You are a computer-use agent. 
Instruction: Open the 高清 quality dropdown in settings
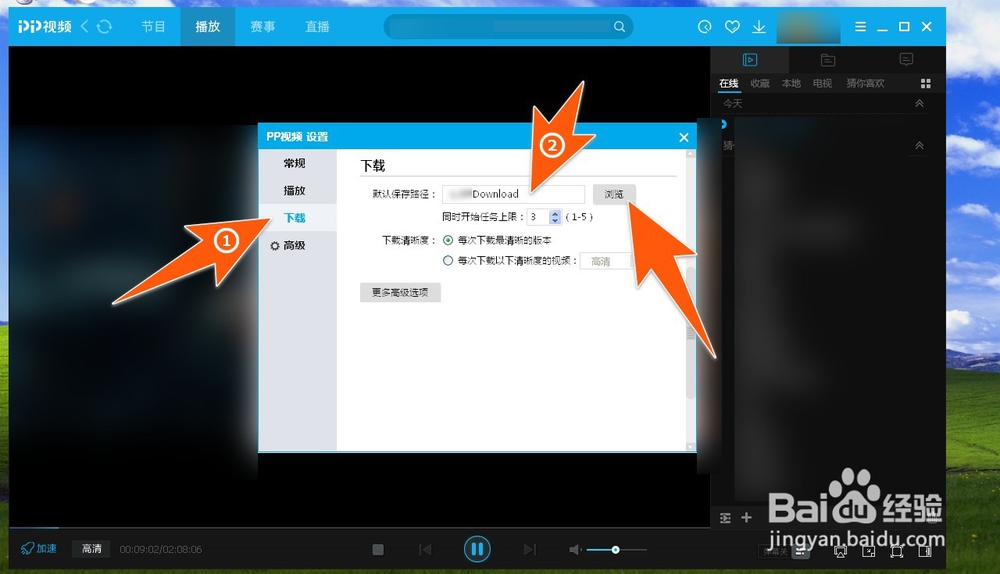coord(607,261)
